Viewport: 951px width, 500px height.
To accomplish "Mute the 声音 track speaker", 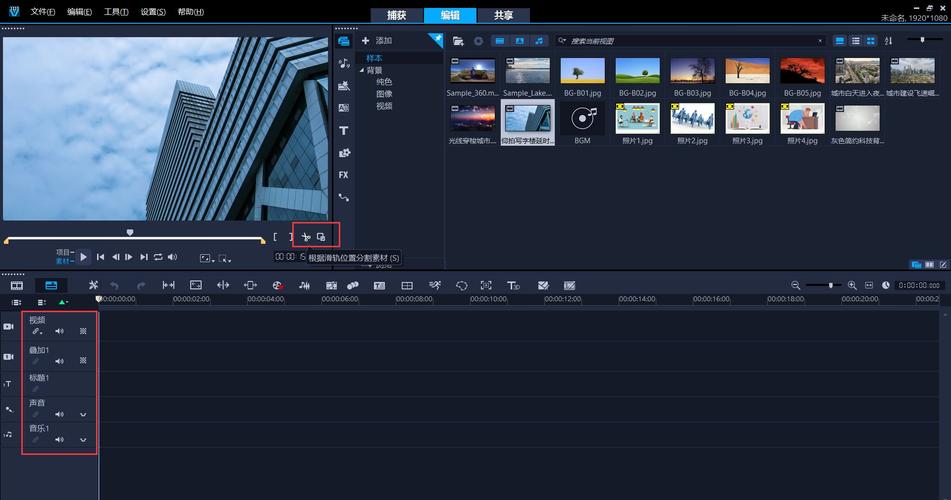I will (59, 414).
